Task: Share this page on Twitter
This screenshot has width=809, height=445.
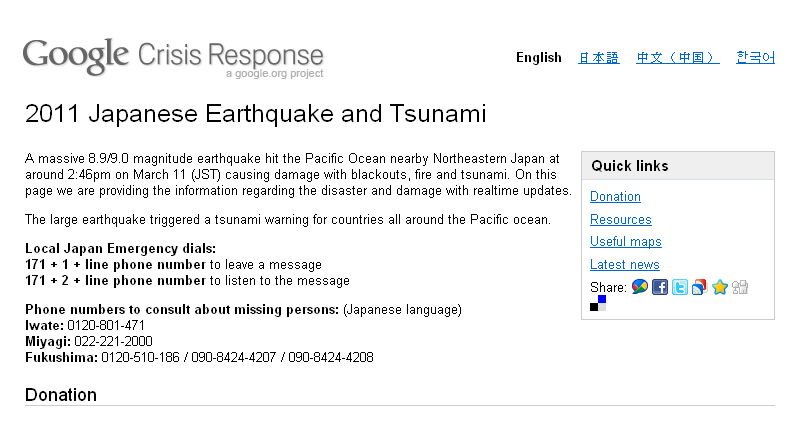Action: pyautogui.click(x=680, y=287)
